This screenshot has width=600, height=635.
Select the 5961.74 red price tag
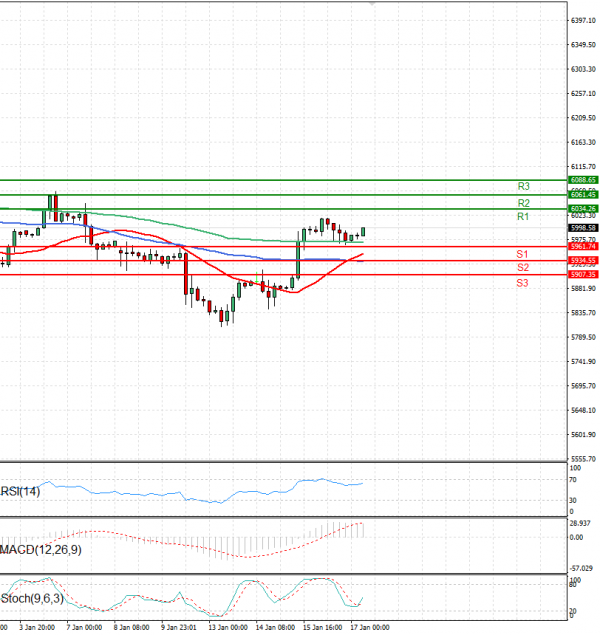click(x=584, y=246)
